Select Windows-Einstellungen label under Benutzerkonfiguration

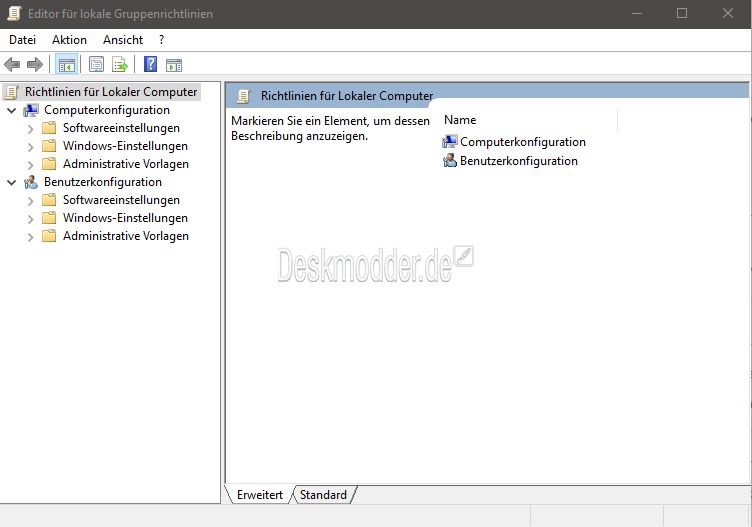click(125, 218)
